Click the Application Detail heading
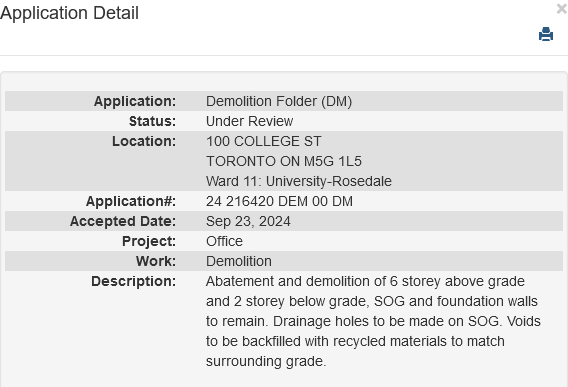568x387 pixels. click(x=69, y=13)
